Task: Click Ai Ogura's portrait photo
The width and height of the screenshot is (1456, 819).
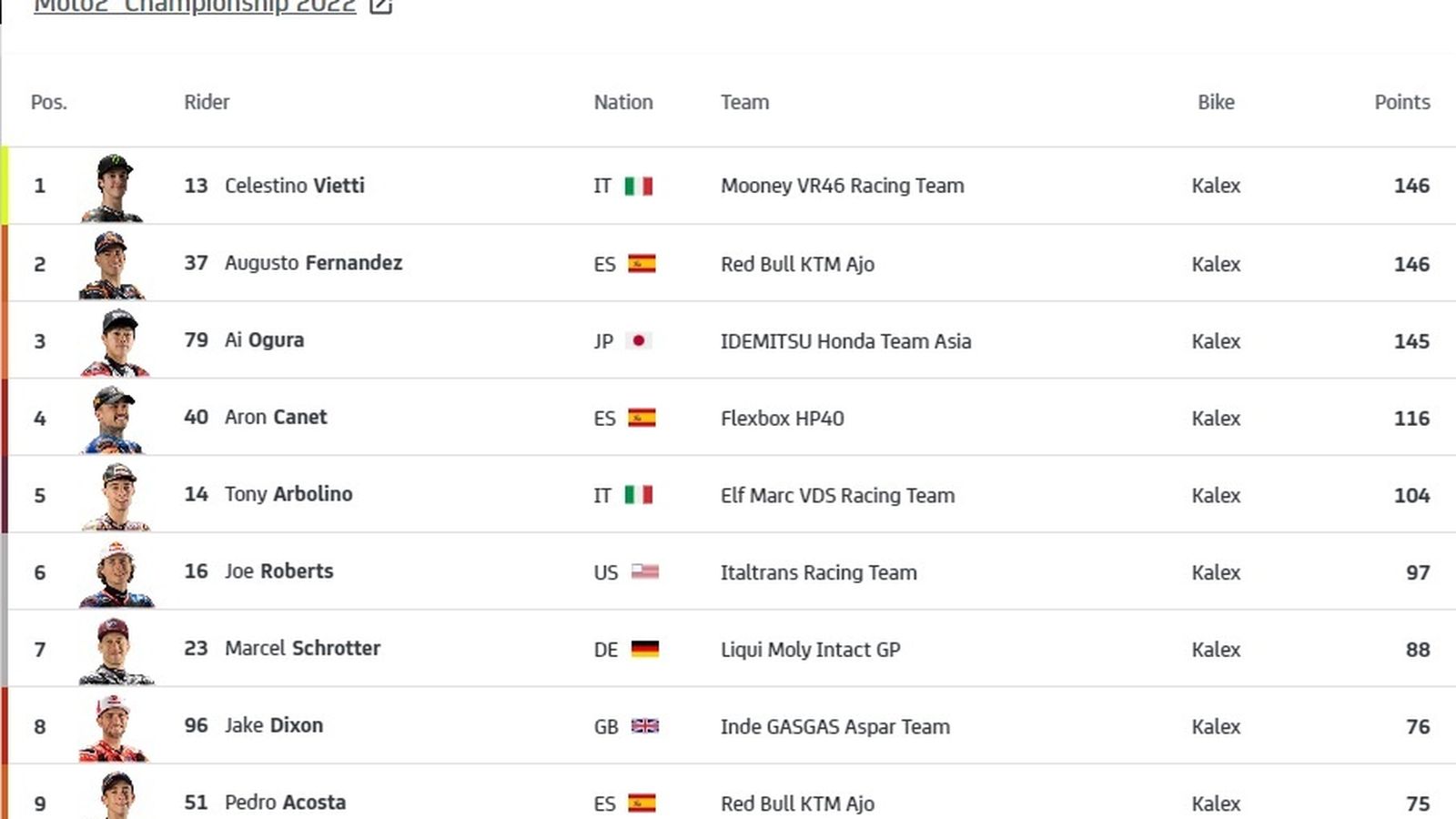Action: [x=114, y=341]
